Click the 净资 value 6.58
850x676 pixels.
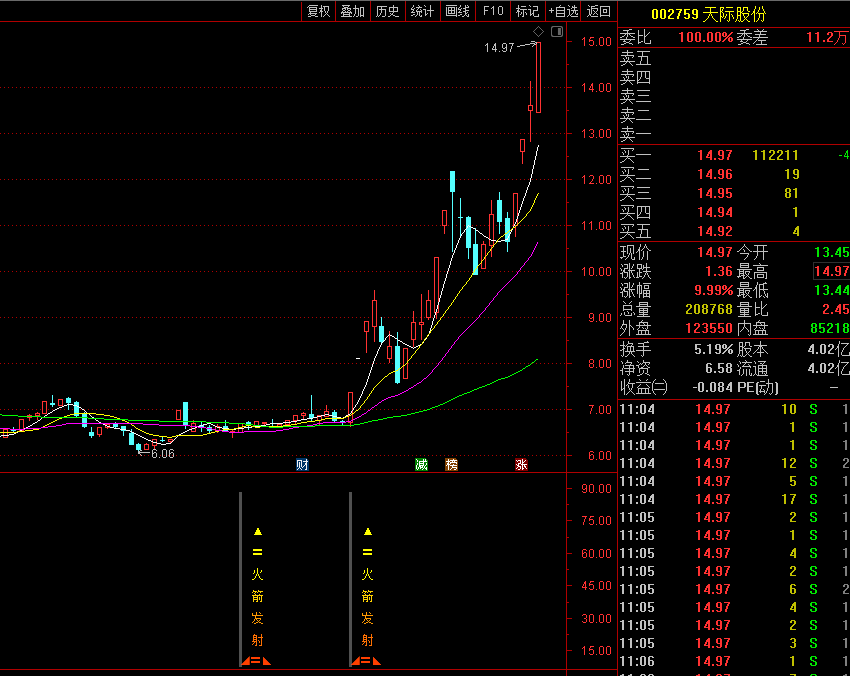click(x=719, y=369)
